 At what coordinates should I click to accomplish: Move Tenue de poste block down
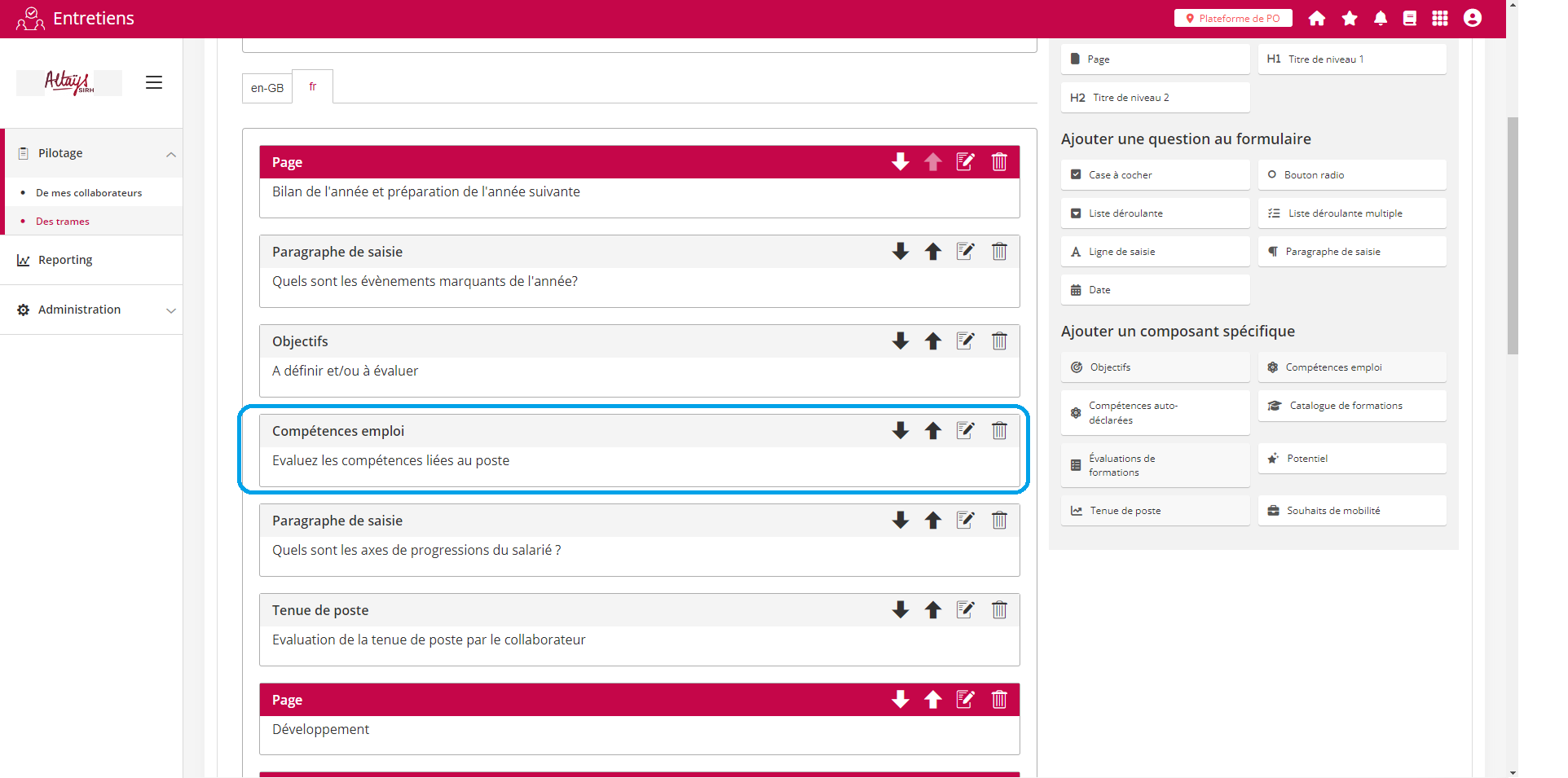901,610
